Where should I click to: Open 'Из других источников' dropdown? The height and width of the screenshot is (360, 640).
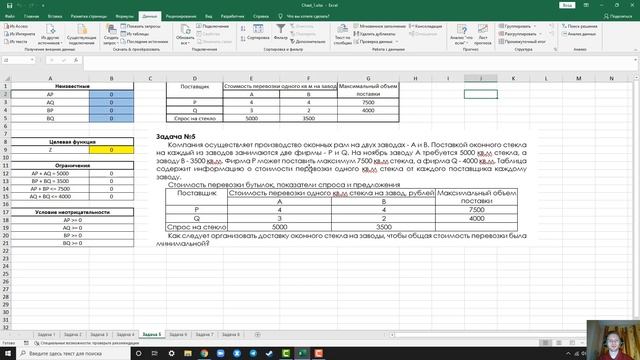tap(50, 34)
